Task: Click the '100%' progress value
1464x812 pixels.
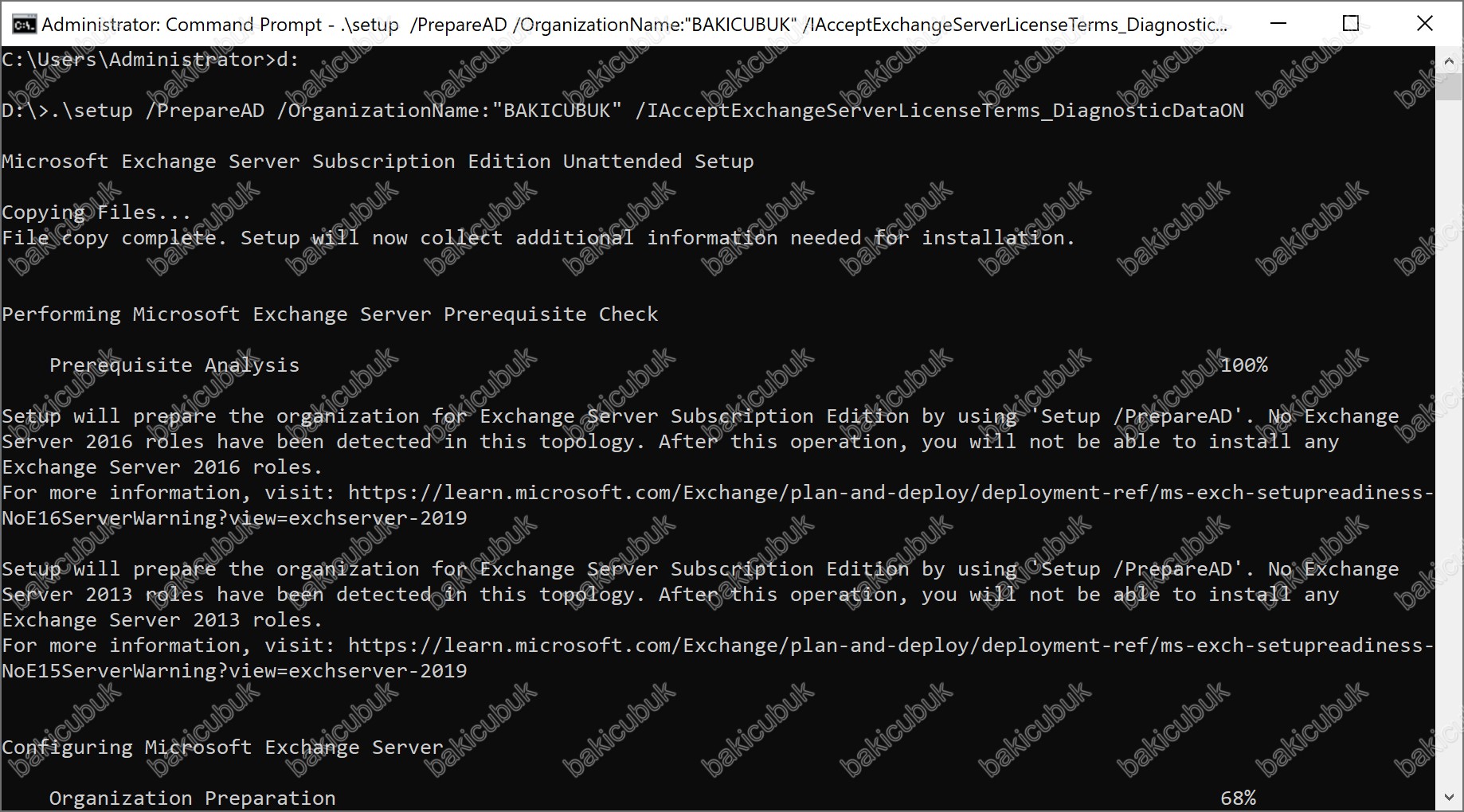Action: pos(1244,365)
